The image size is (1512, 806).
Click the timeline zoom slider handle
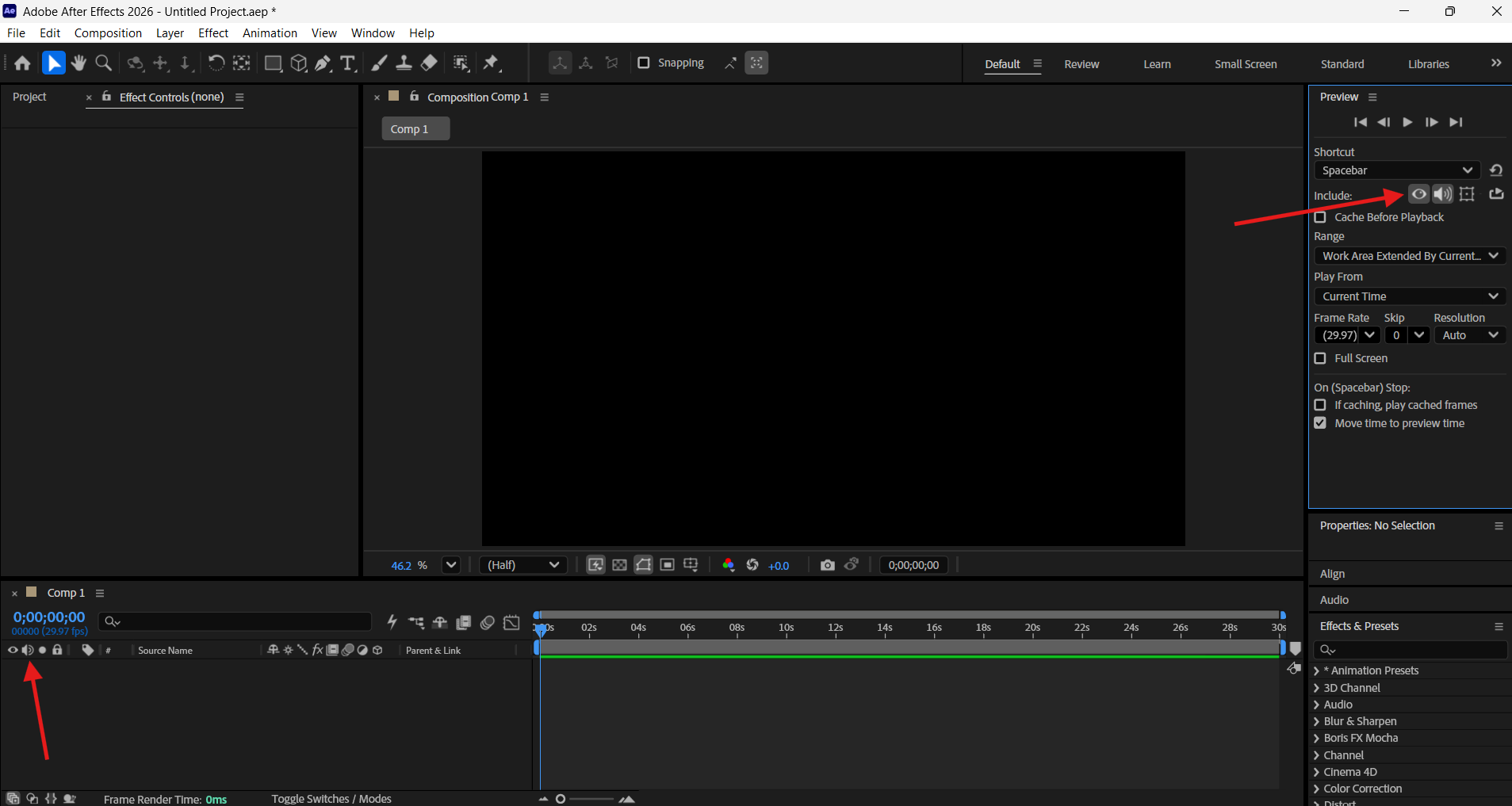561,799
